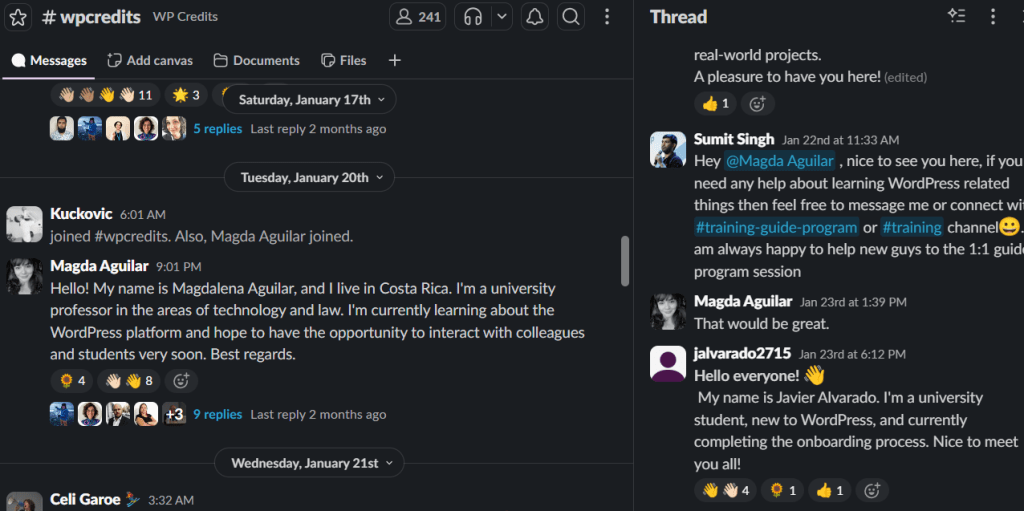Switch to the Documents tab
1024x511 pixels.
[256, 60]
